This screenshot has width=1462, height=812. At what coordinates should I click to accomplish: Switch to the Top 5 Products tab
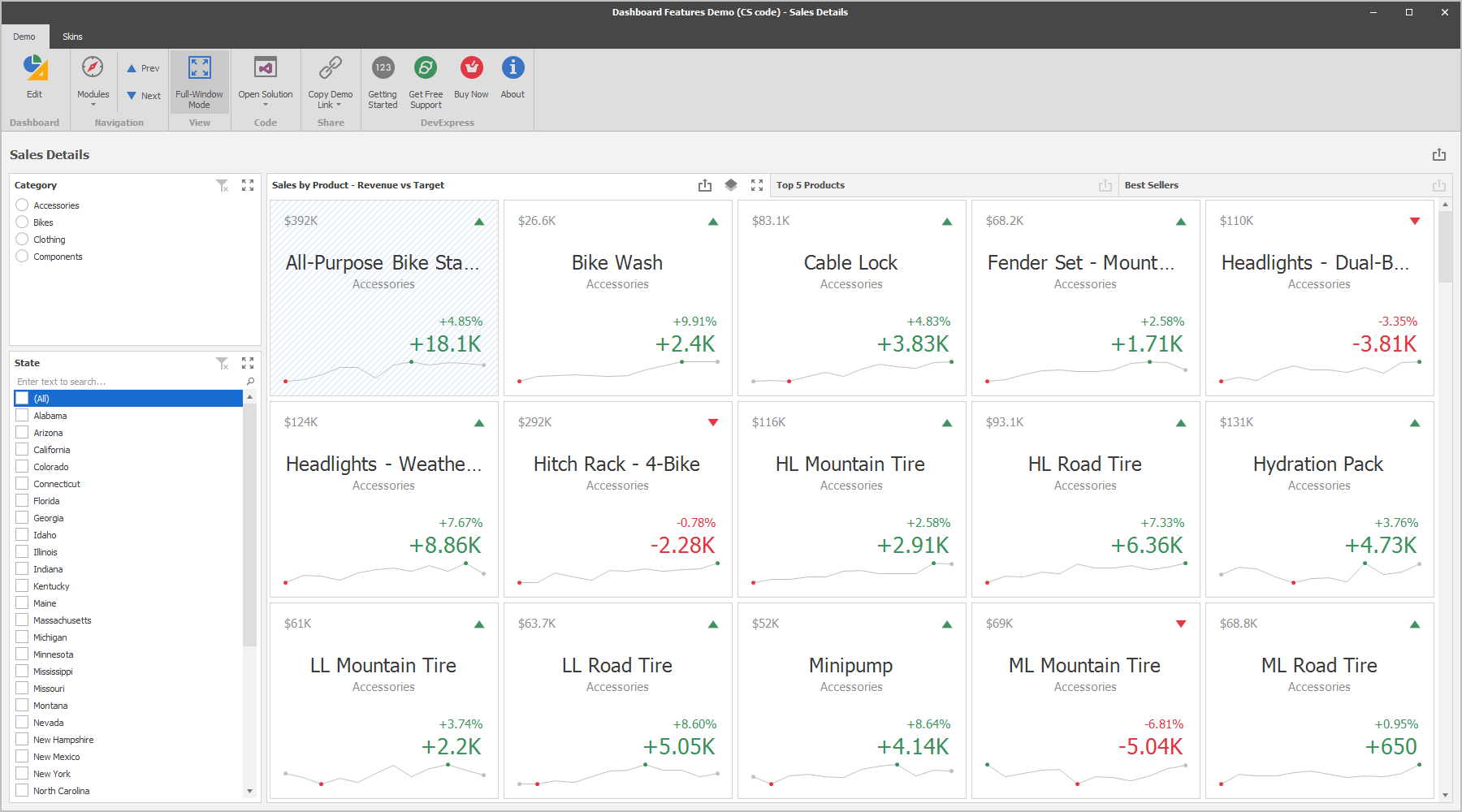811,185
